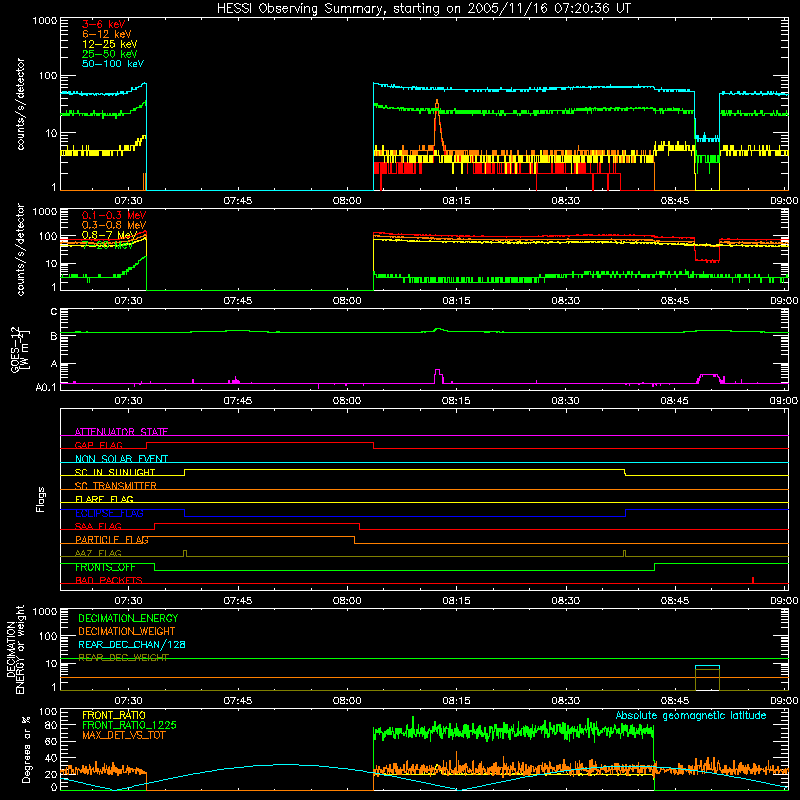This screenshot has width=800, height=800.
Task: Click the NON_SOLAR_EVENT flag label
Action: pyautogui.click(x=121, y=459)
